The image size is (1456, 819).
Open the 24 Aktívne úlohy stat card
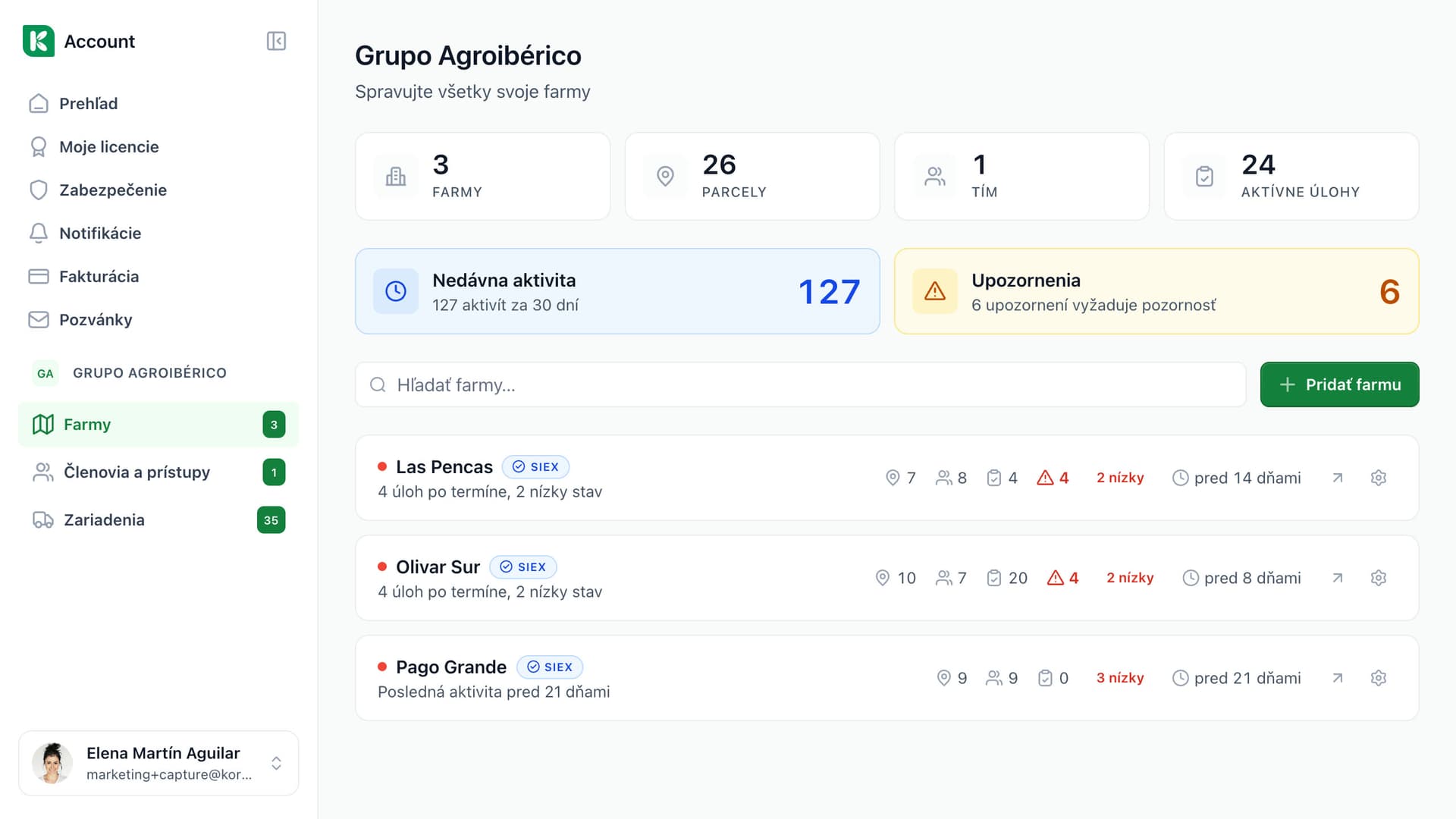coord(1291,177)
